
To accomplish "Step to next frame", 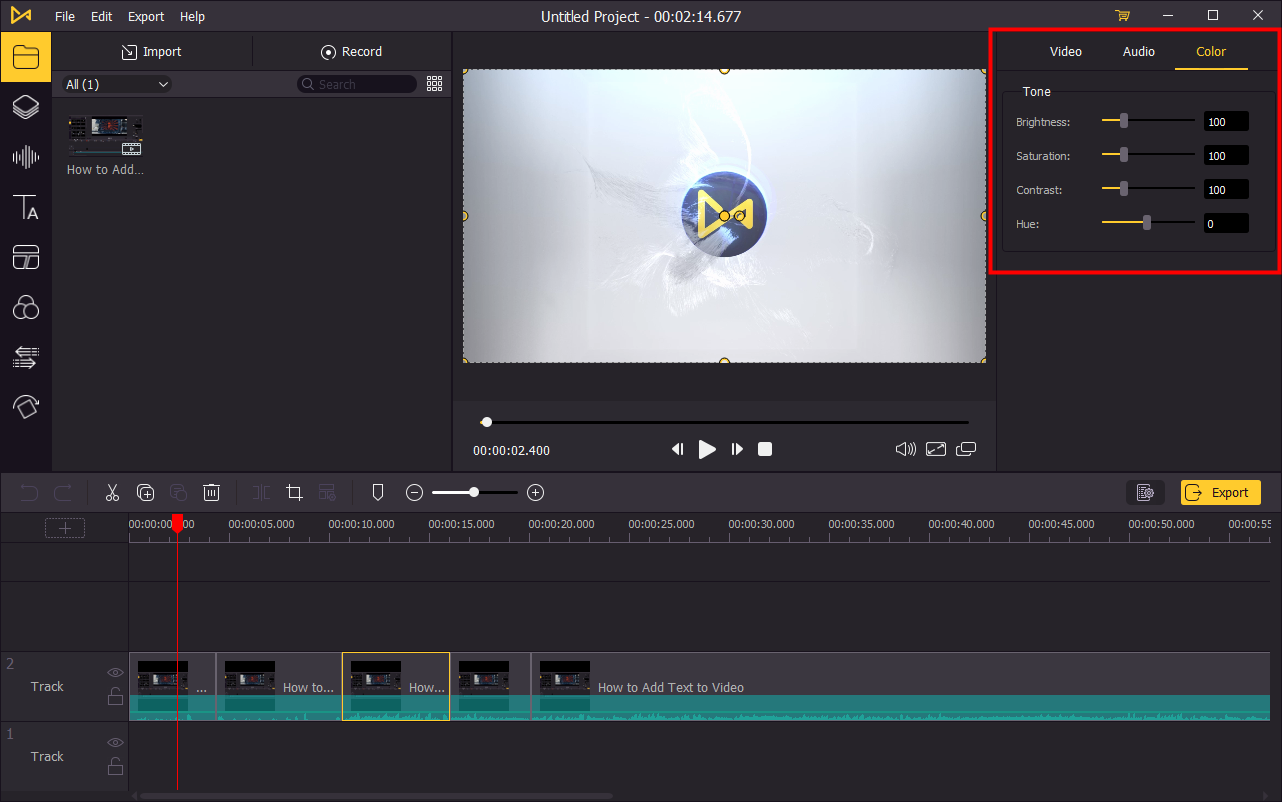I will point(737,449).
